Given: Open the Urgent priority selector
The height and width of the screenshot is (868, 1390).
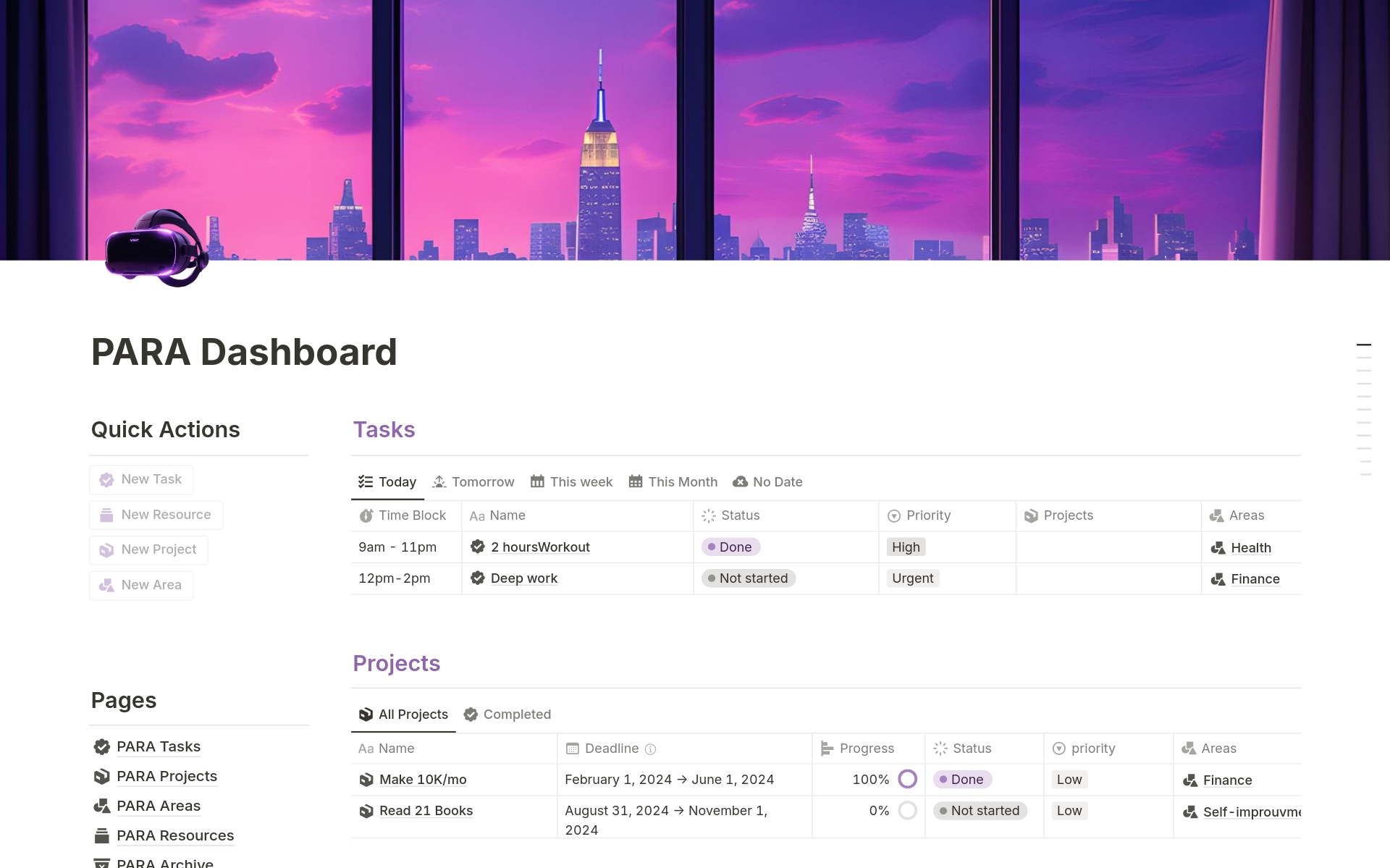Looking at the screenshot, I should click(912, 578).
